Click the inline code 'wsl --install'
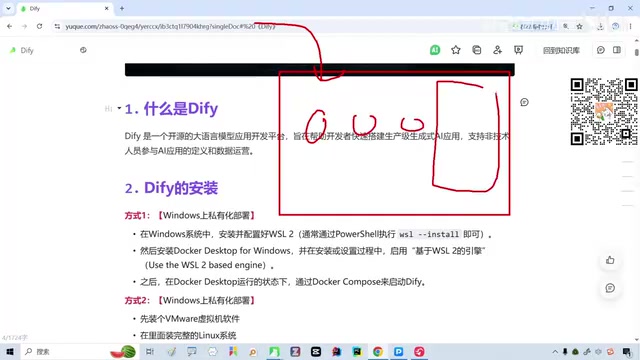 429,234
